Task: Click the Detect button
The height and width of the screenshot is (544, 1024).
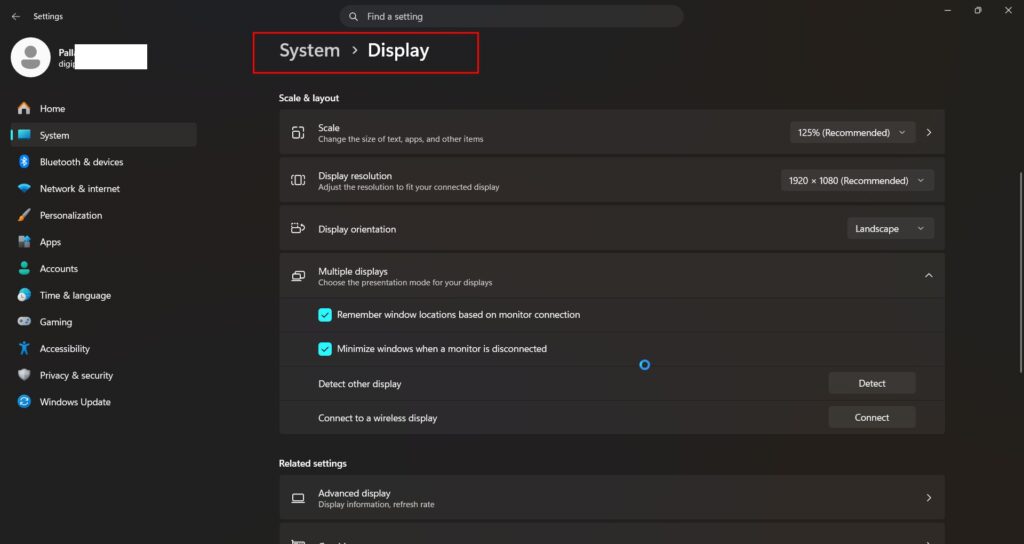Action: click(872, 383)
